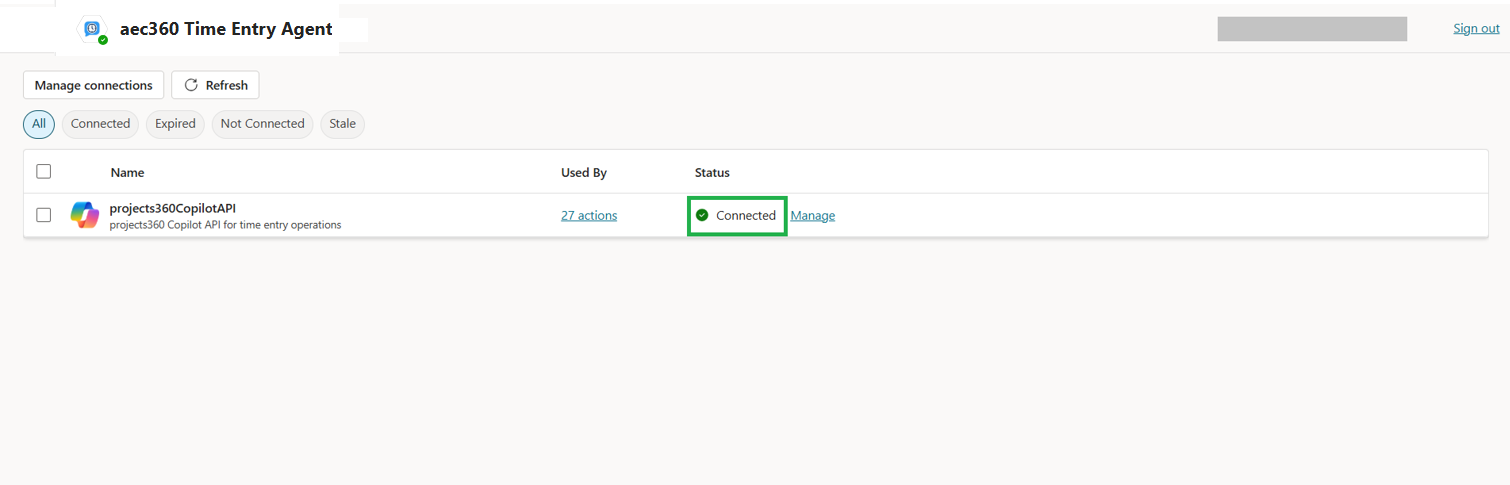Filter connections by Connected

point(100,124)
